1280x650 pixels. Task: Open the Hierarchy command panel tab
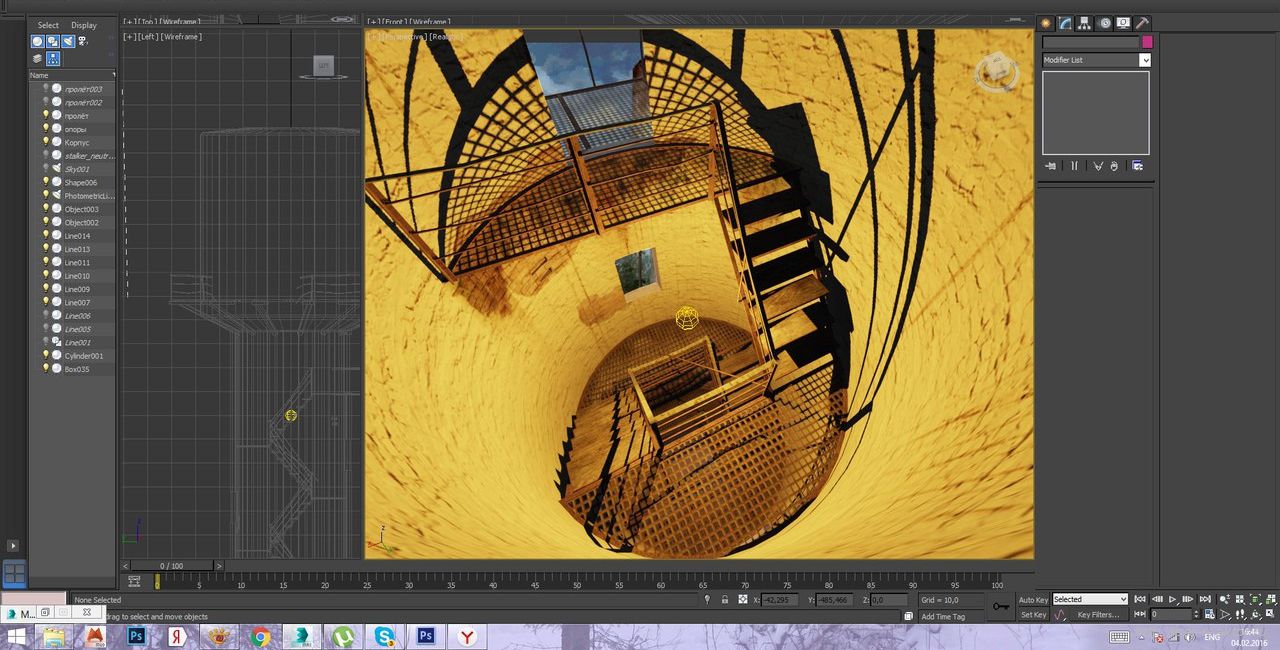(1085, 23)
